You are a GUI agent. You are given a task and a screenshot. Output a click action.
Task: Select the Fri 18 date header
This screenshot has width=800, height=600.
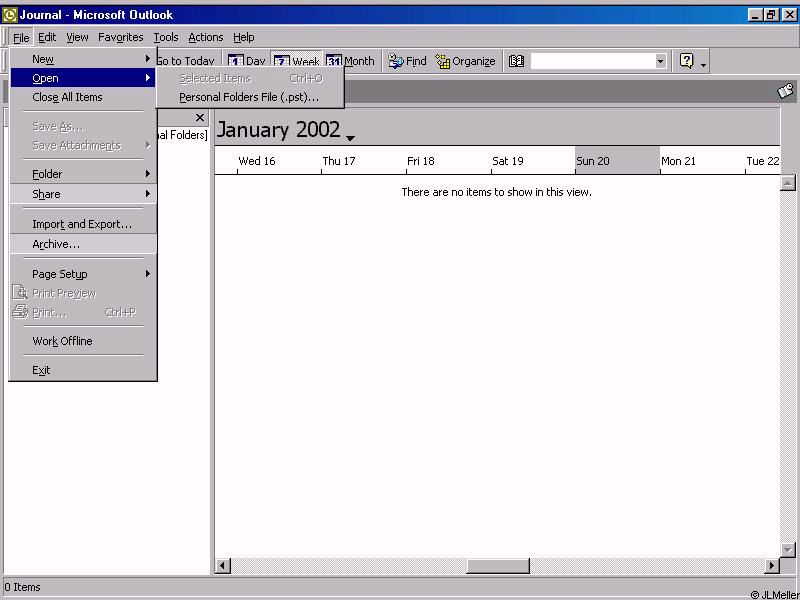click(421, 161)
